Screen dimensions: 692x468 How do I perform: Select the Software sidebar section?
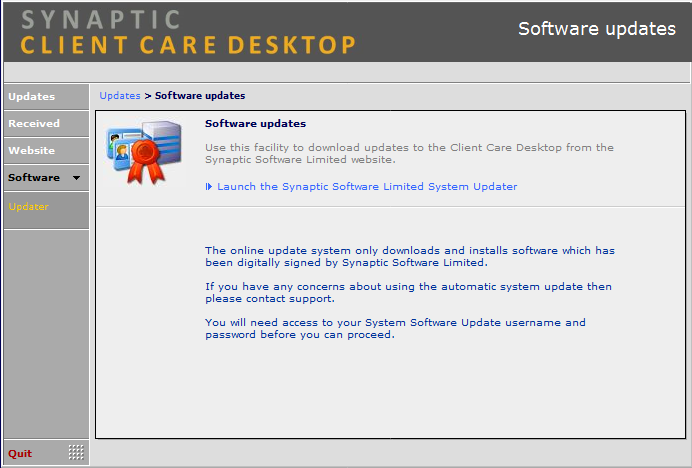tap(46, 177)
